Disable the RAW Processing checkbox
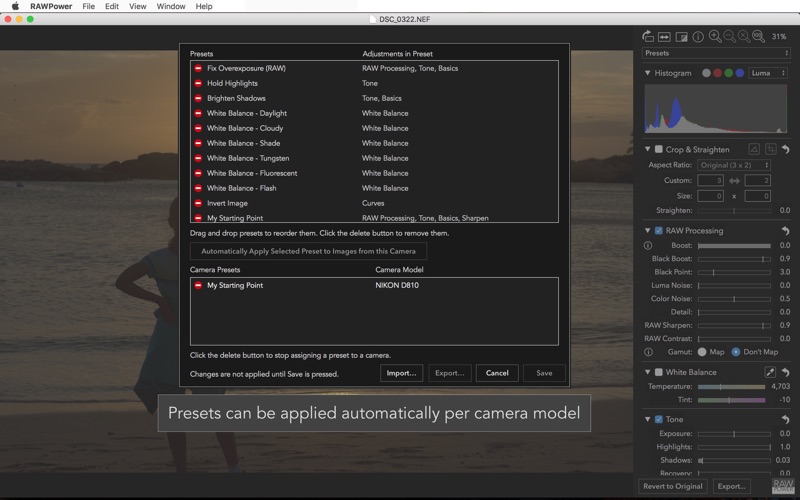Viewport: 800px width, 500px height. (x=659, y=231)
